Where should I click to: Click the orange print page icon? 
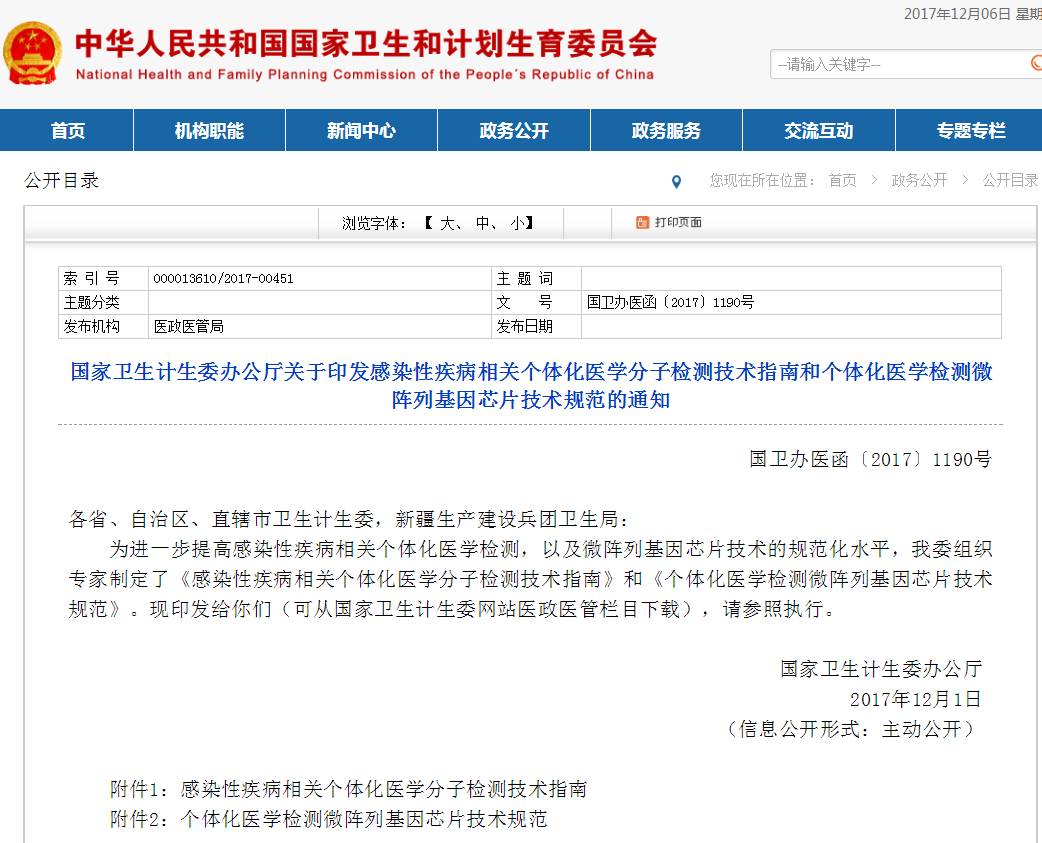[x=642, y=223]
